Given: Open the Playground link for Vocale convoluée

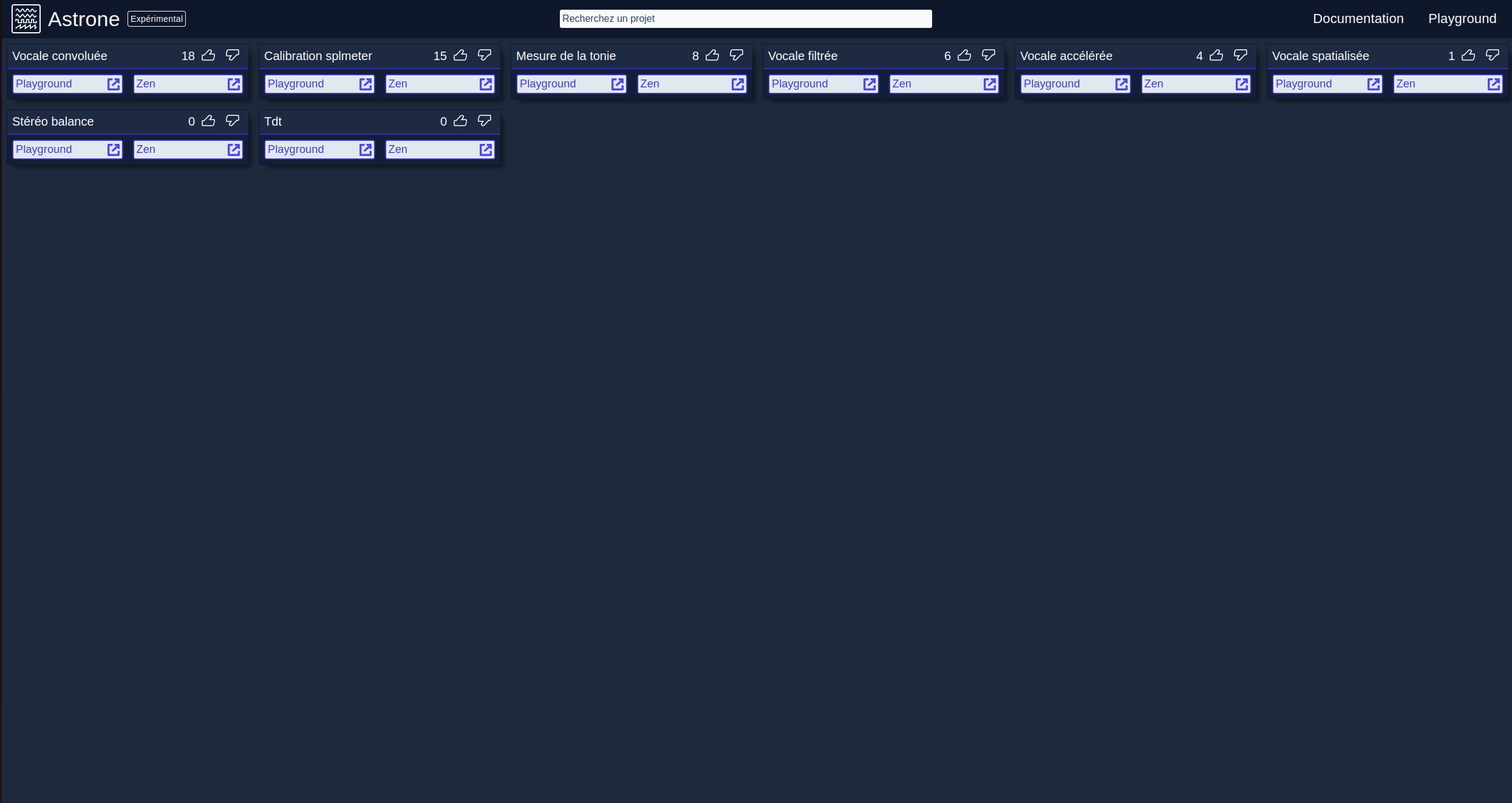Looking at the screenshot, I should (67, 84).
